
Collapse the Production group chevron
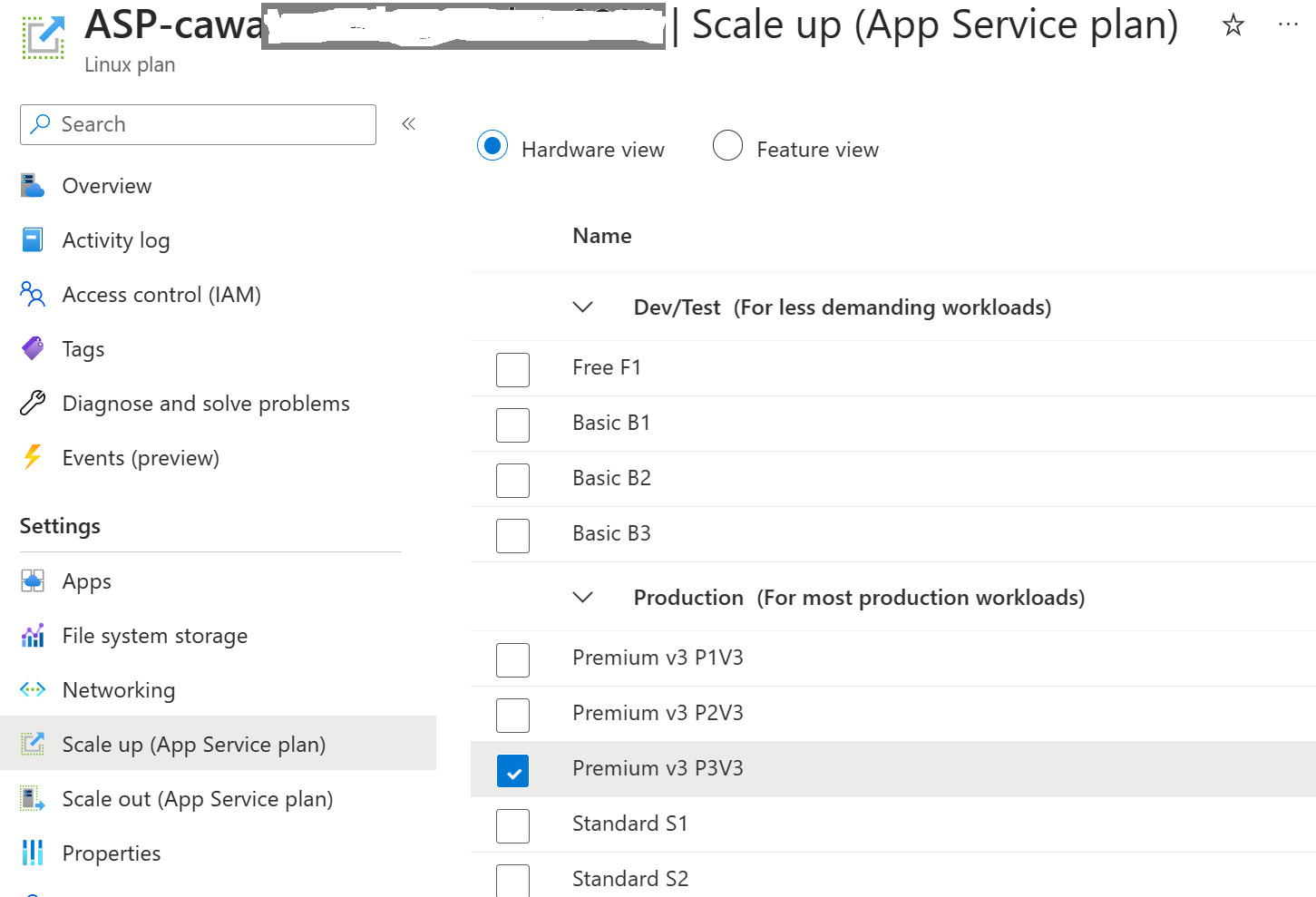[x=583, y=598]
